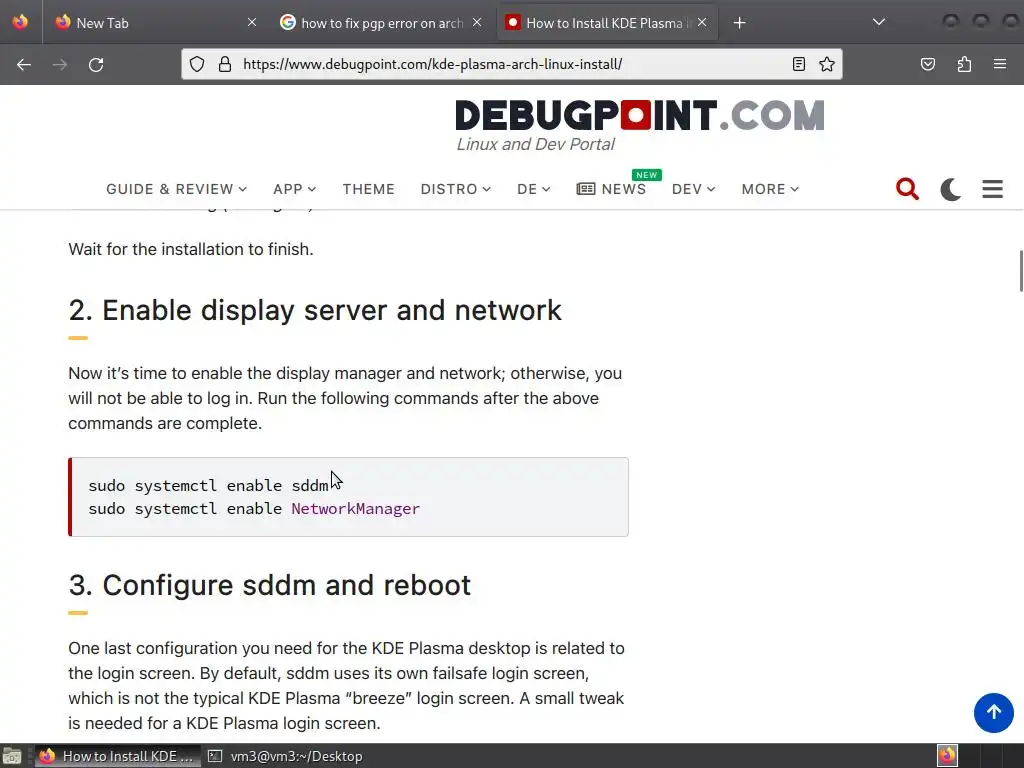Switch to the pgp error search tab
The image size is (1024, 768).
[x=381, y=23]
